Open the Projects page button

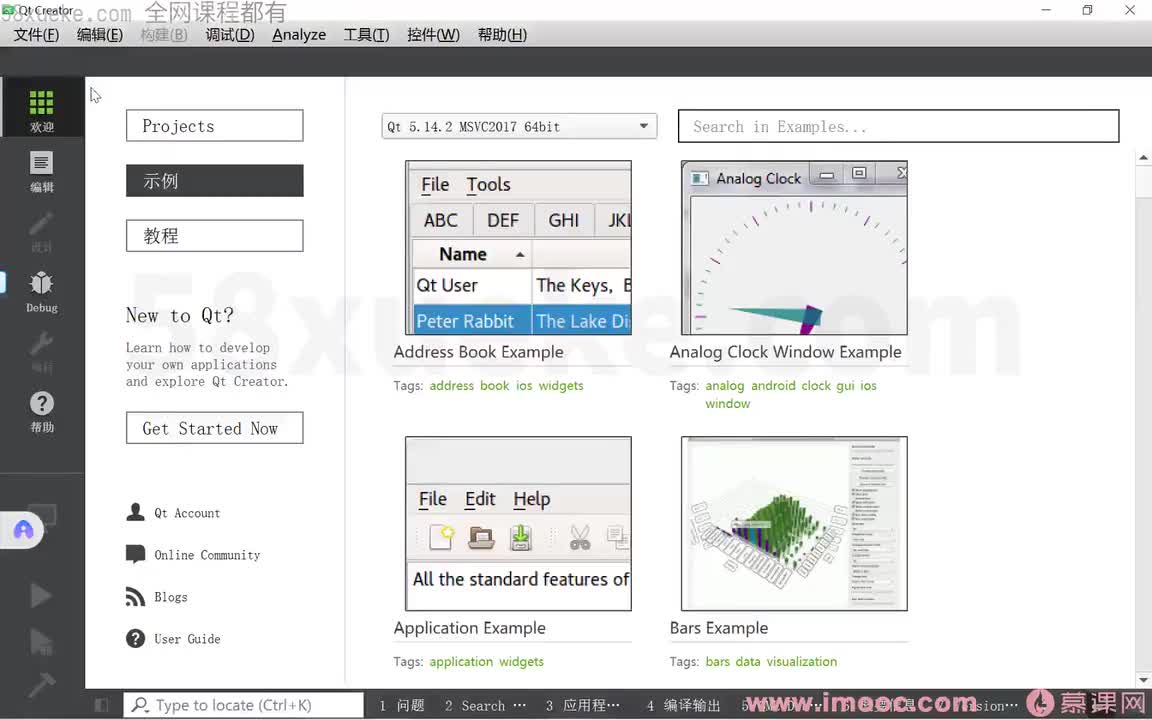tap(215, 126)
